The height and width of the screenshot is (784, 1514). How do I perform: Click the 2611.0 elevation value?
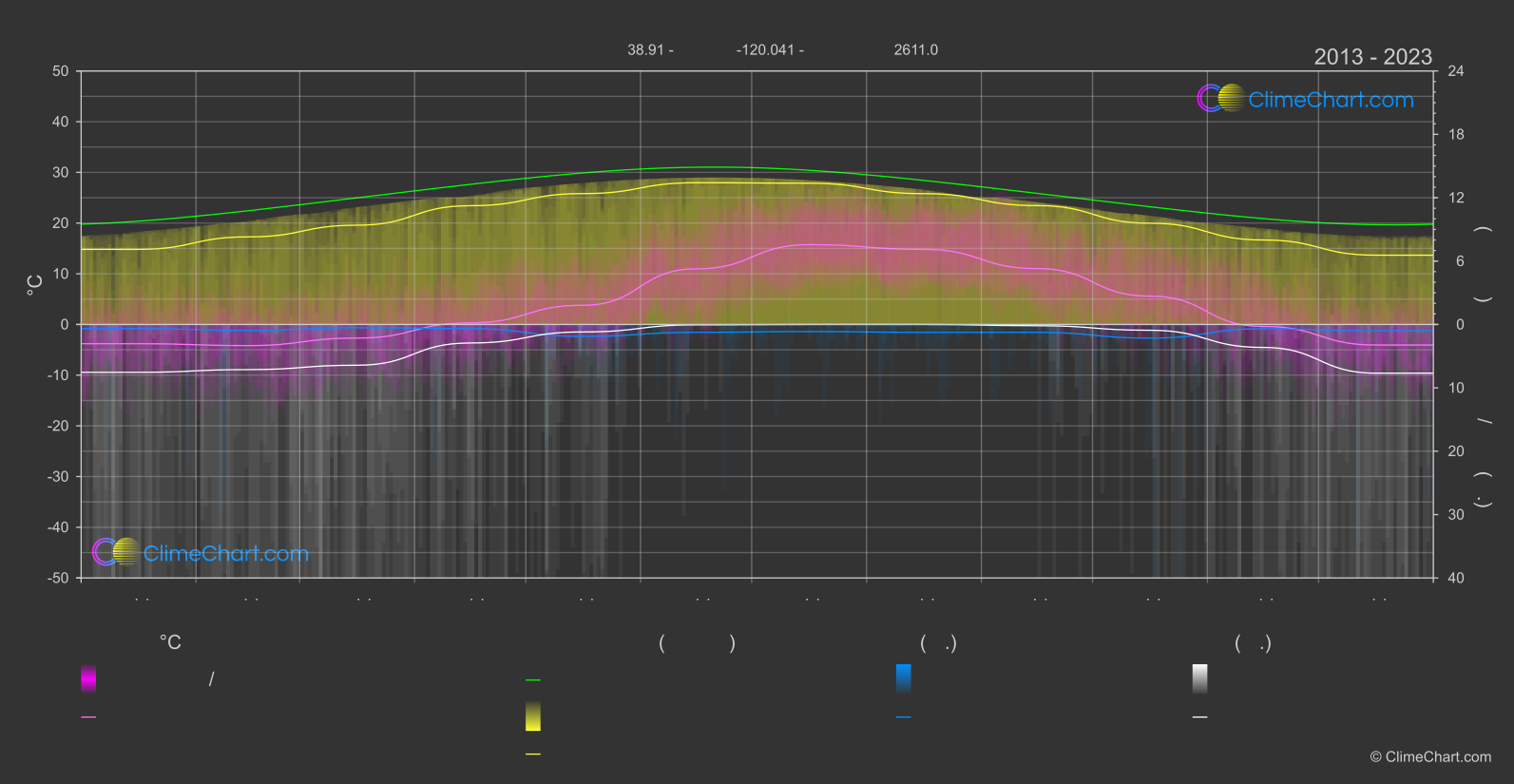pyautogui.click(x=915, y=49)
